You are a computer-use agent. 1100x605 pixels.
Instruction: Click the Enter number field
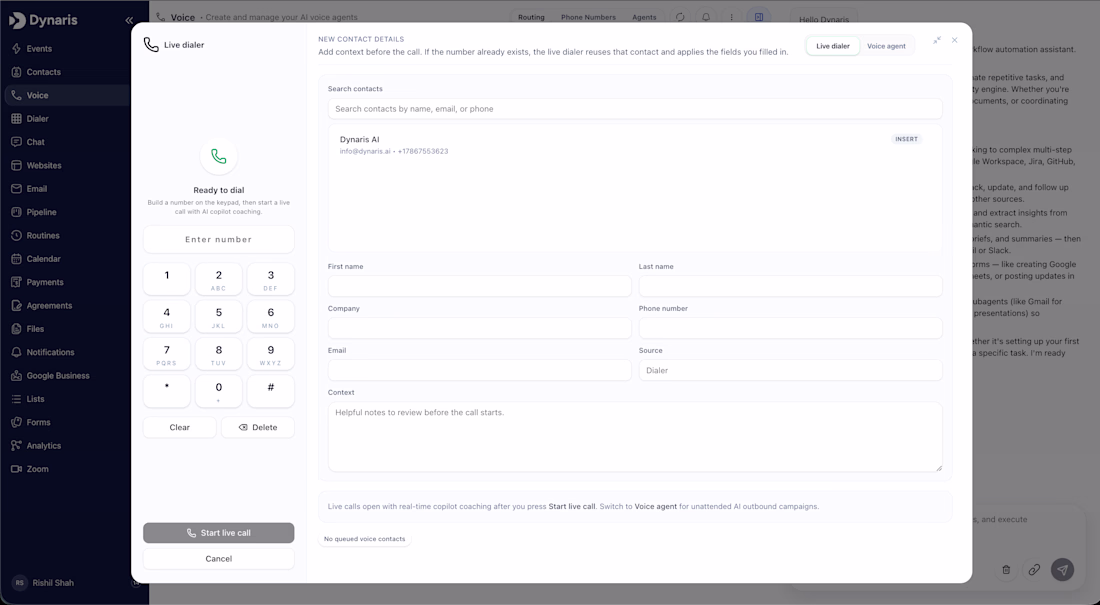(x=219, y=239)
